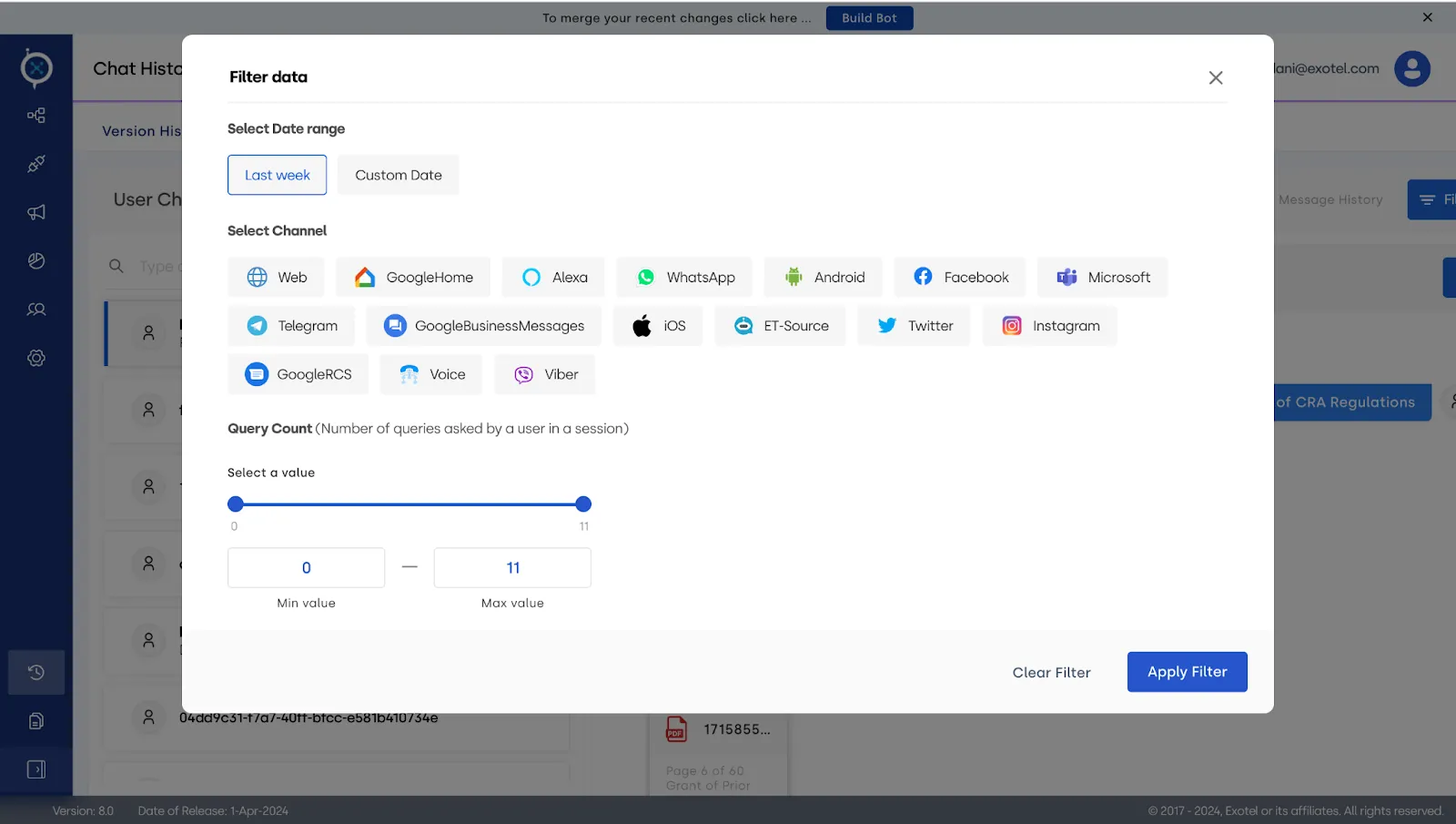Pick the Android channel
This screenshot has width=1456, height=824.
click(x=824, y=277)
